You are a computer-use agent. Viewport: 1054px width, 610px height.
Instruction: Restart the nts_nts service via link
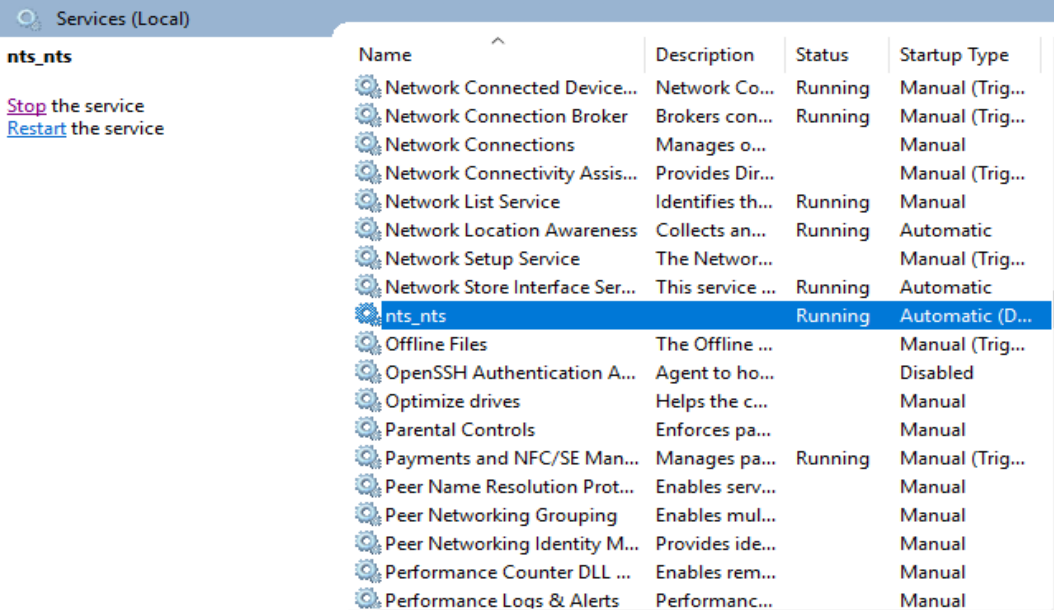point(36,128)
